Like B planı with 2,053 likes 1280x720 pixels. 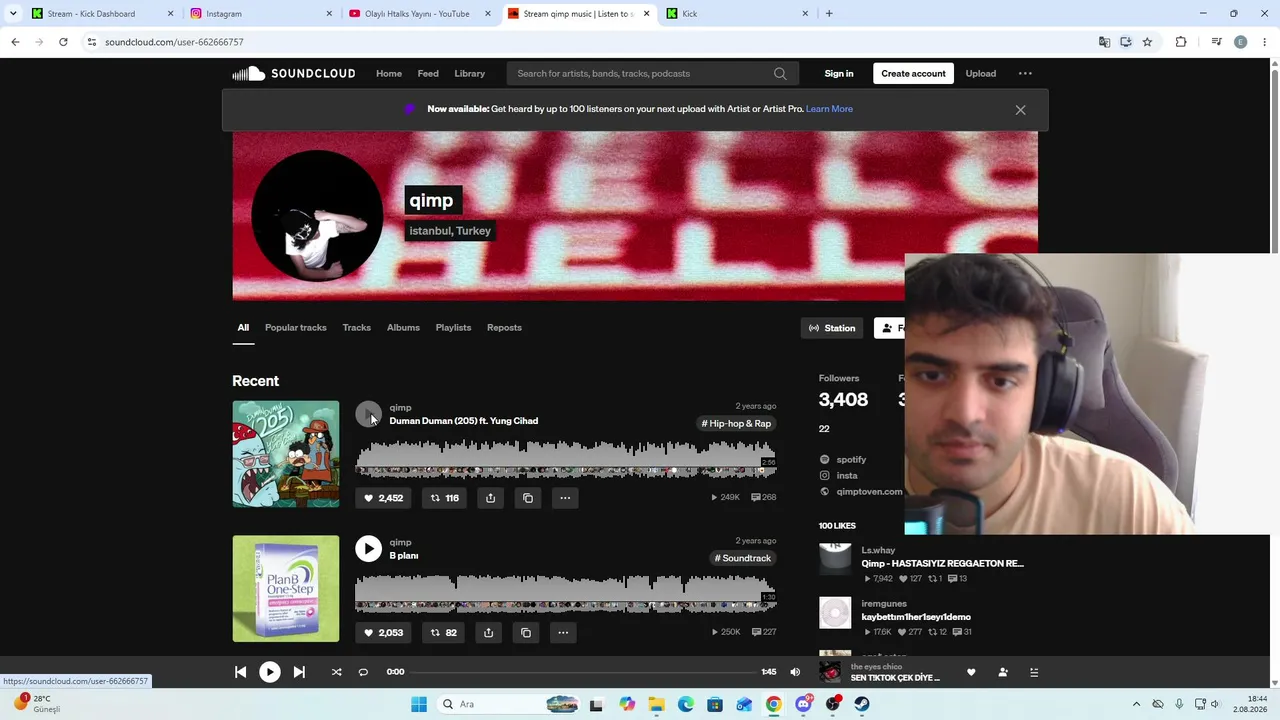click(383, 632)
